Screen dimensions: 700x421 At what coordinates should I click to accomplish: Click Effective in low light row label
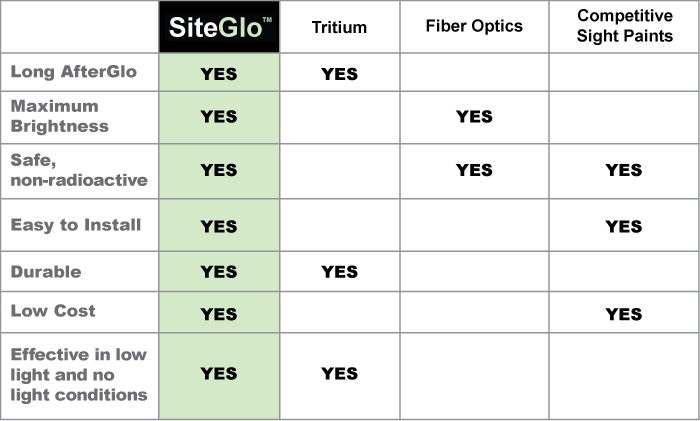point(79,375)
